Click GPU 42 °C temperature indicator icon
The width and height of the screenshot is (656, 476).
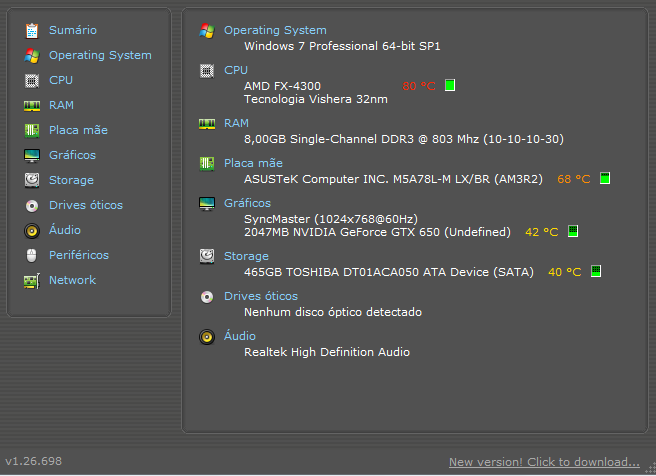tap(573, 231)
